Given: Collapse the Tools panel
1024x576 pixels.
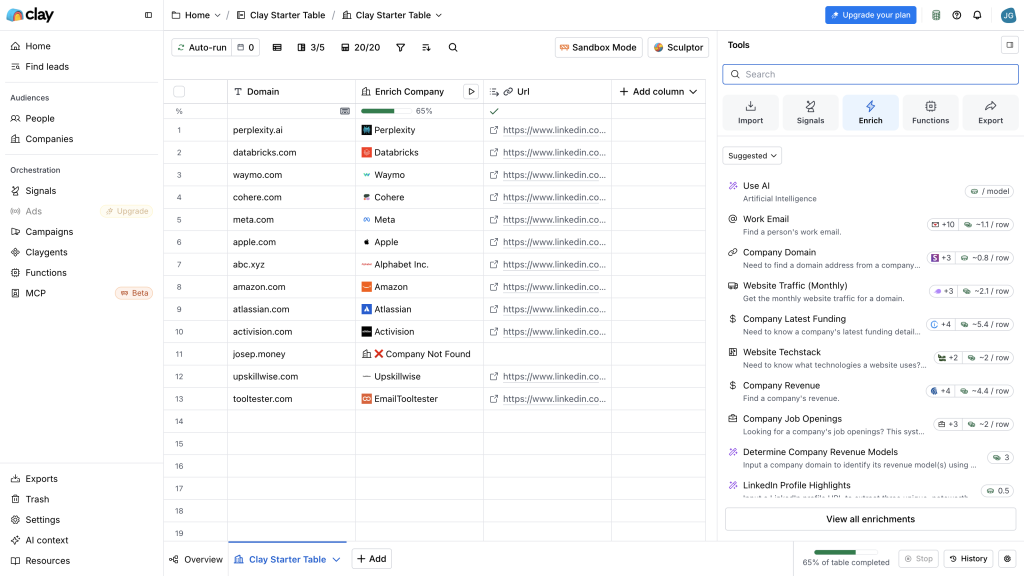Looking at the screenshot, I should [x=1010, y=45].
